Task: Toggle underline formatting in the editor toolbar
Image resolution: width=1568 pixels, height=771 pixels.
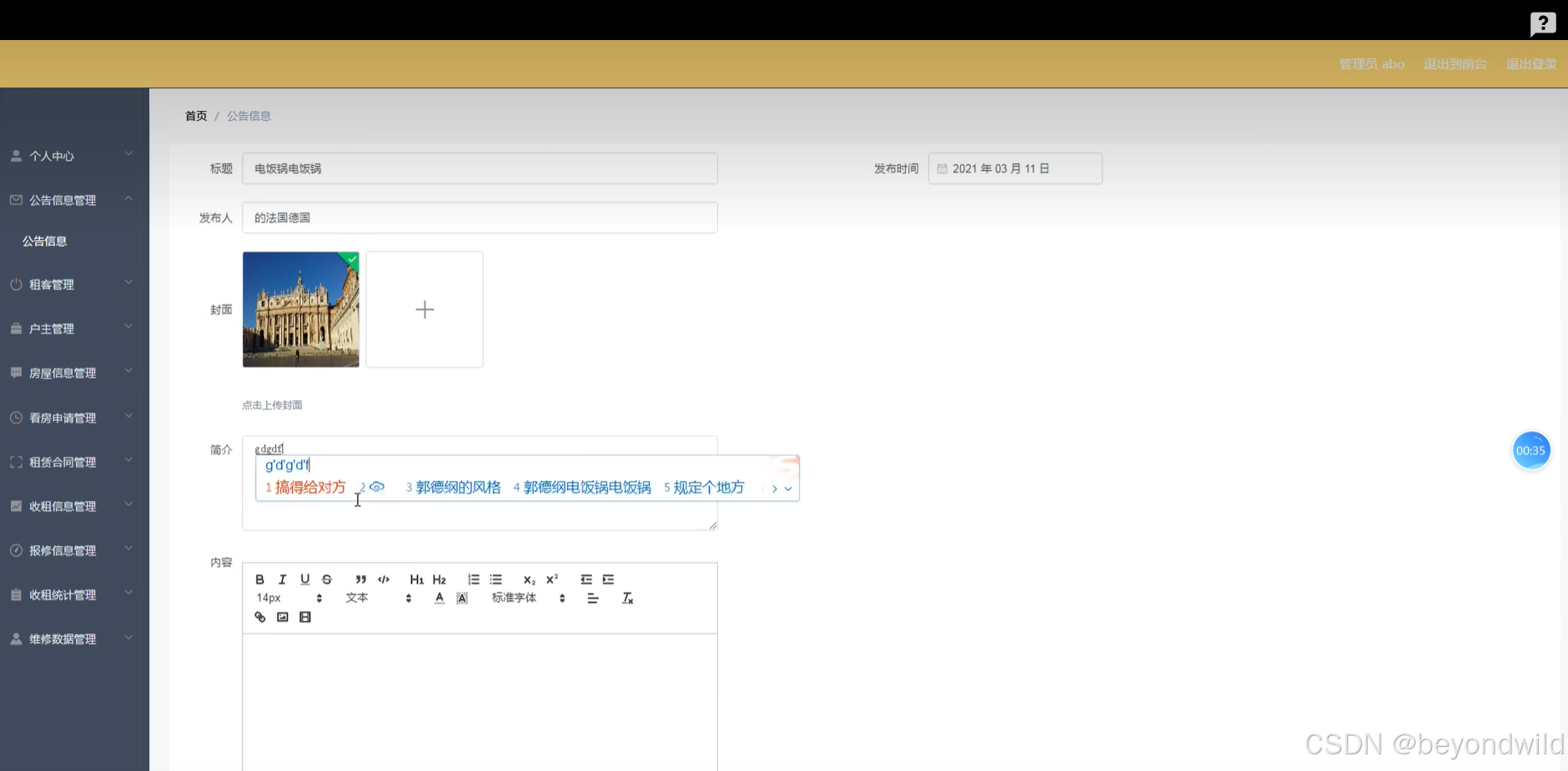Action: (x=304, y=579)
